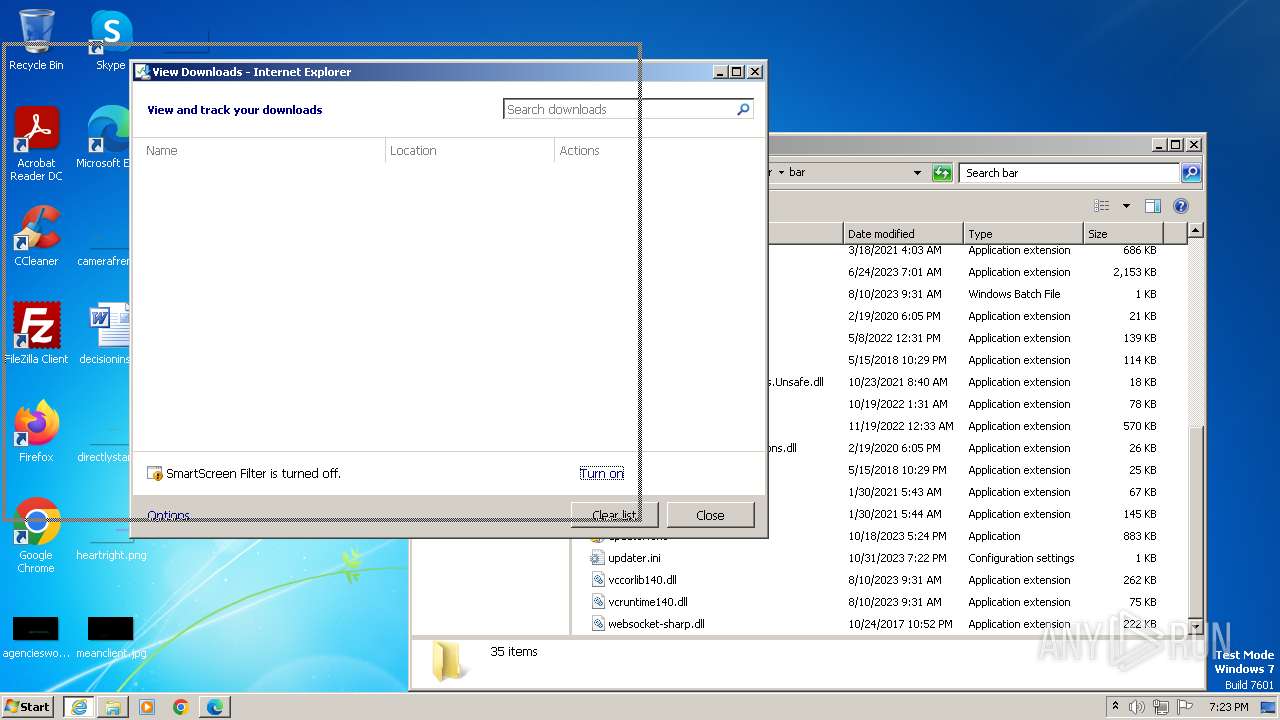This screenshot has width=1280, height=720.
Task: Sort files by Type column
Action: click(1024, 233)
